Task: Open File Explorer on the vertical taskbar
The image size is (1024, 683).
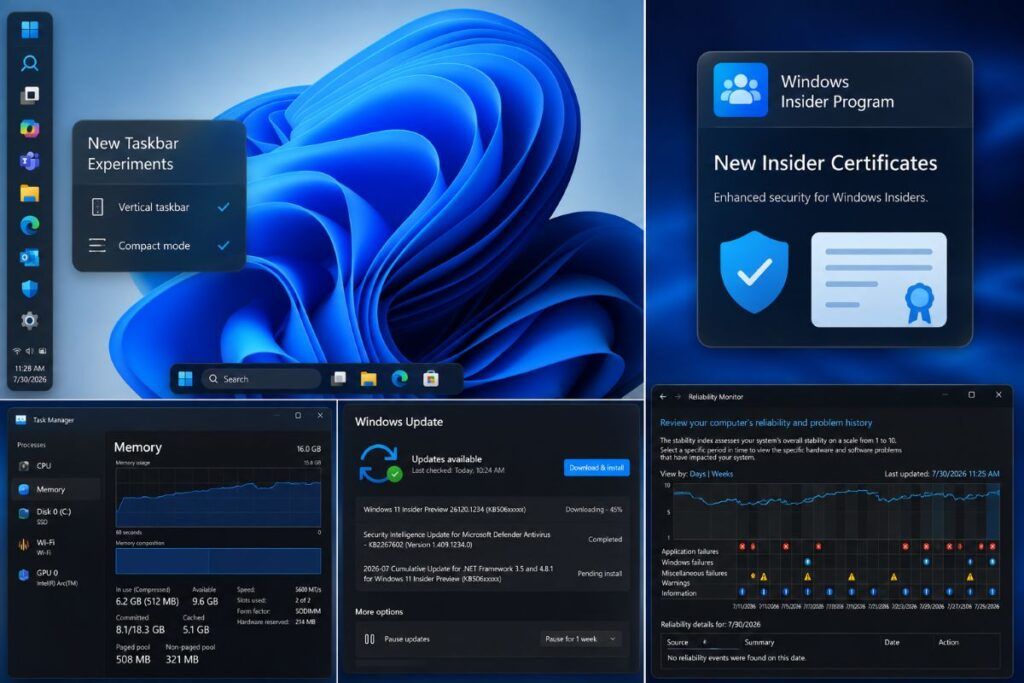Action: coord(30,193)
